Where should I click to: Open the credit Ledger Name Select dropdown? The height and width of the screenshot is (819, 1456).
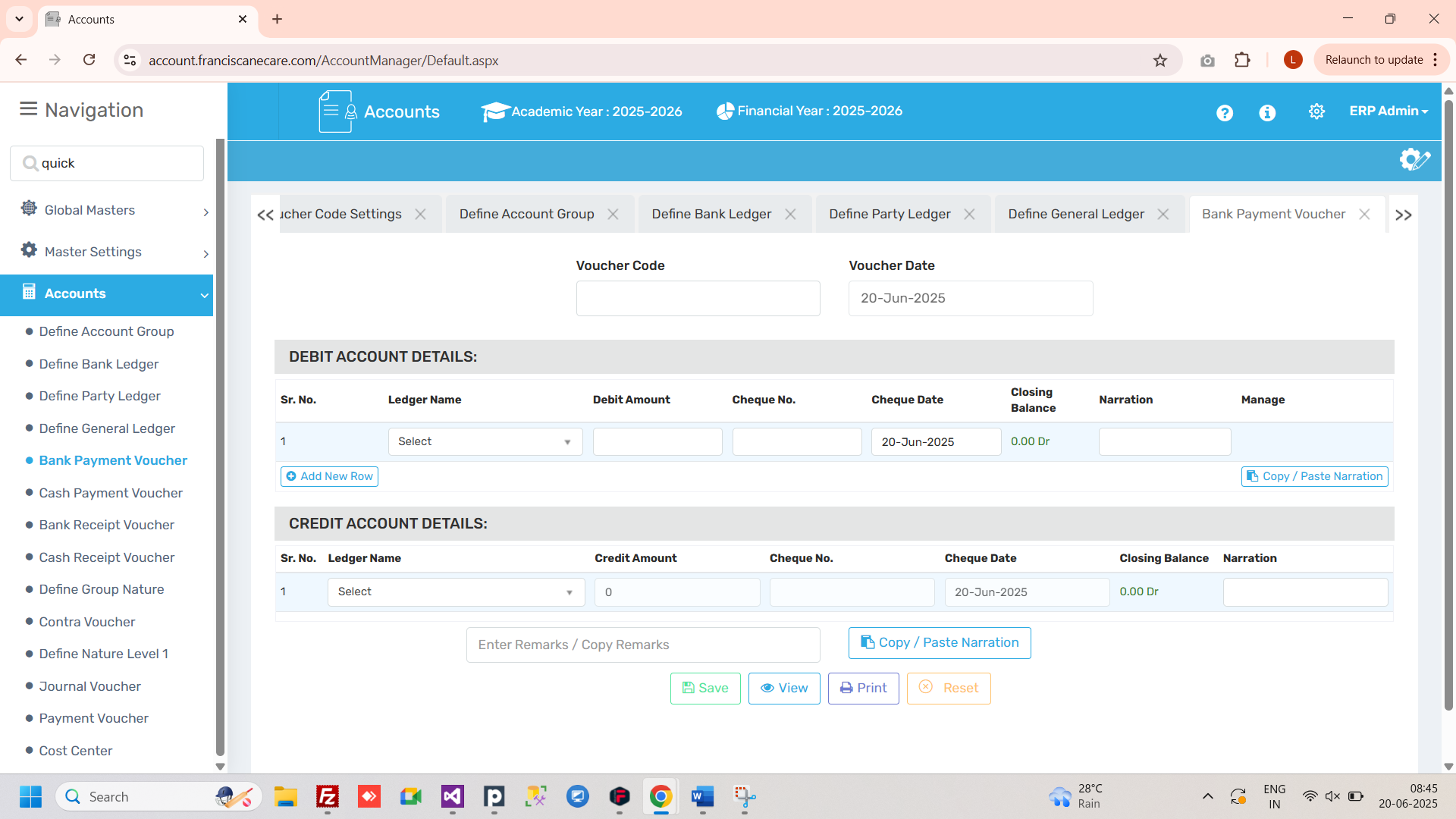click(x=455, y=591)
